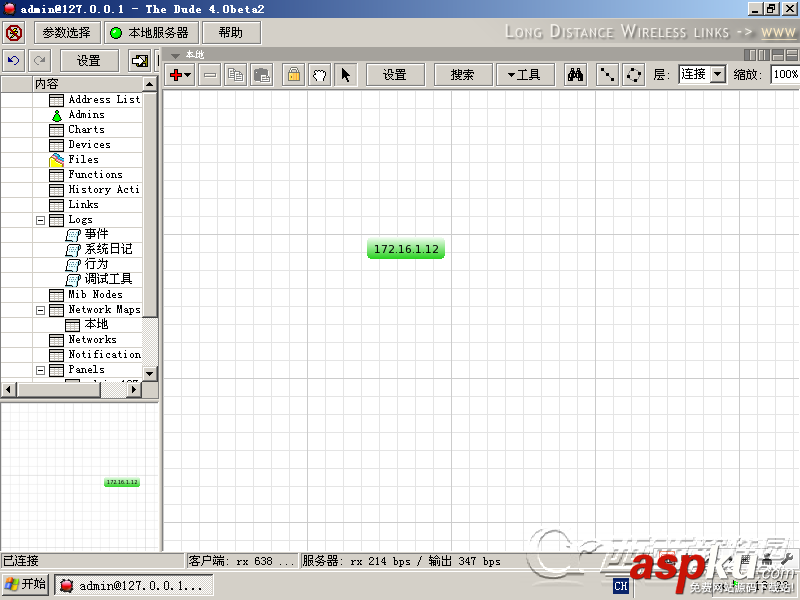Click the 搜索 button
The height and width of the screenshot is (600, 800).
463,75
